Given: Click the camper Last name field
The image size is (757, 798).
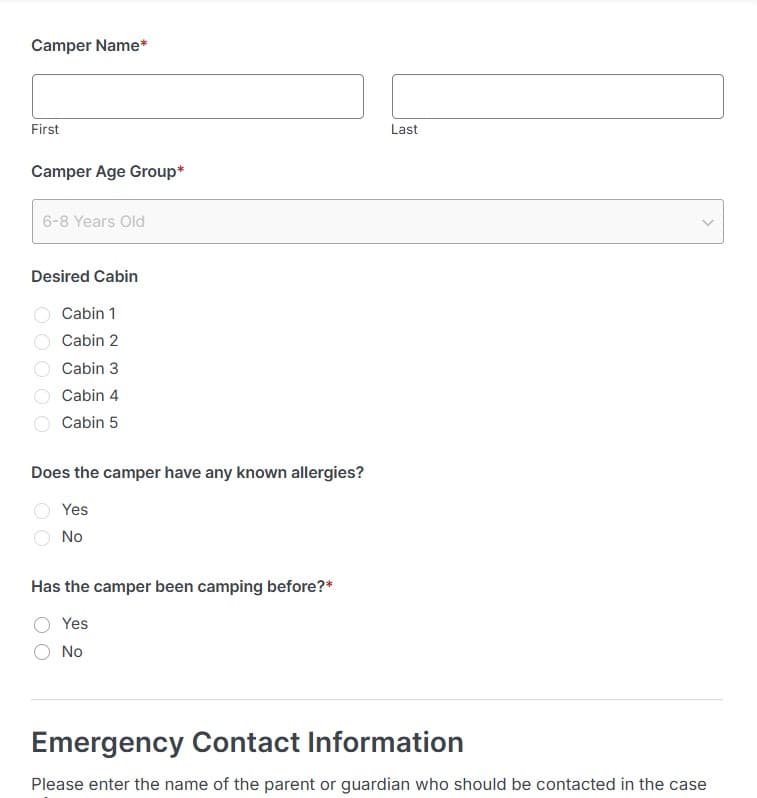Looking at the screenshot, I should [557, 97].
